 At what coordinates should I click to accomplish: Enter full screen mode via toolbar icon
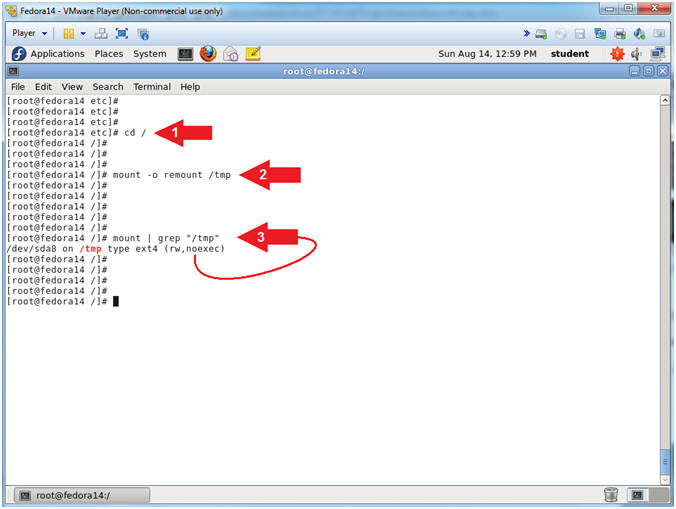click(x=122, y=33)
